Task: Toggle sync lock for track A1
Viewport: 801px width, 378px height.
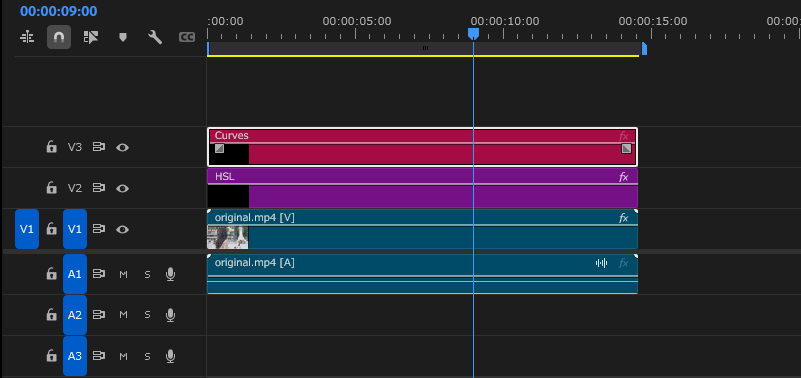Action: coord(99,274)
